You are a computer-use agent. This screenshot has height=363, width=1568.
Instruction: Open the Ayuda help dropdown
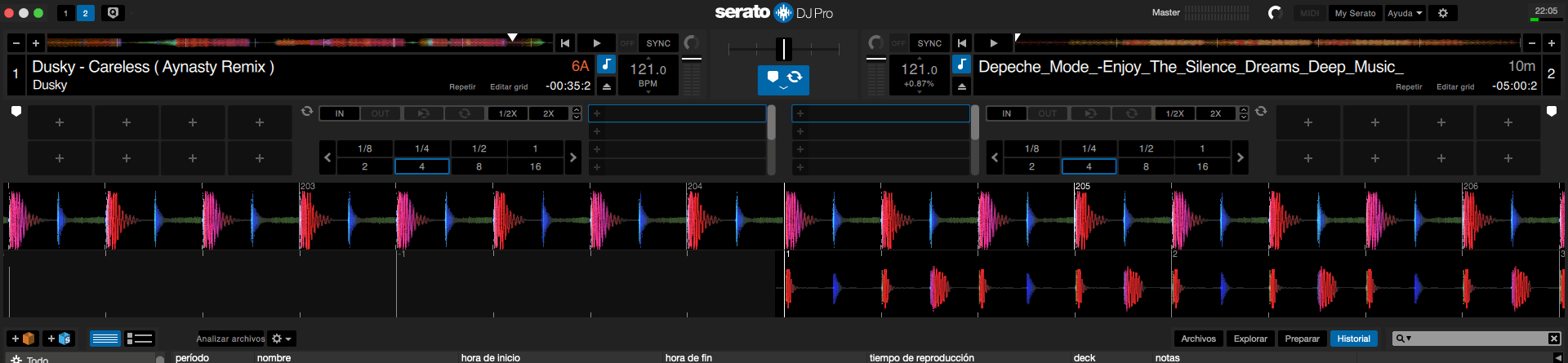point(1405,13)
